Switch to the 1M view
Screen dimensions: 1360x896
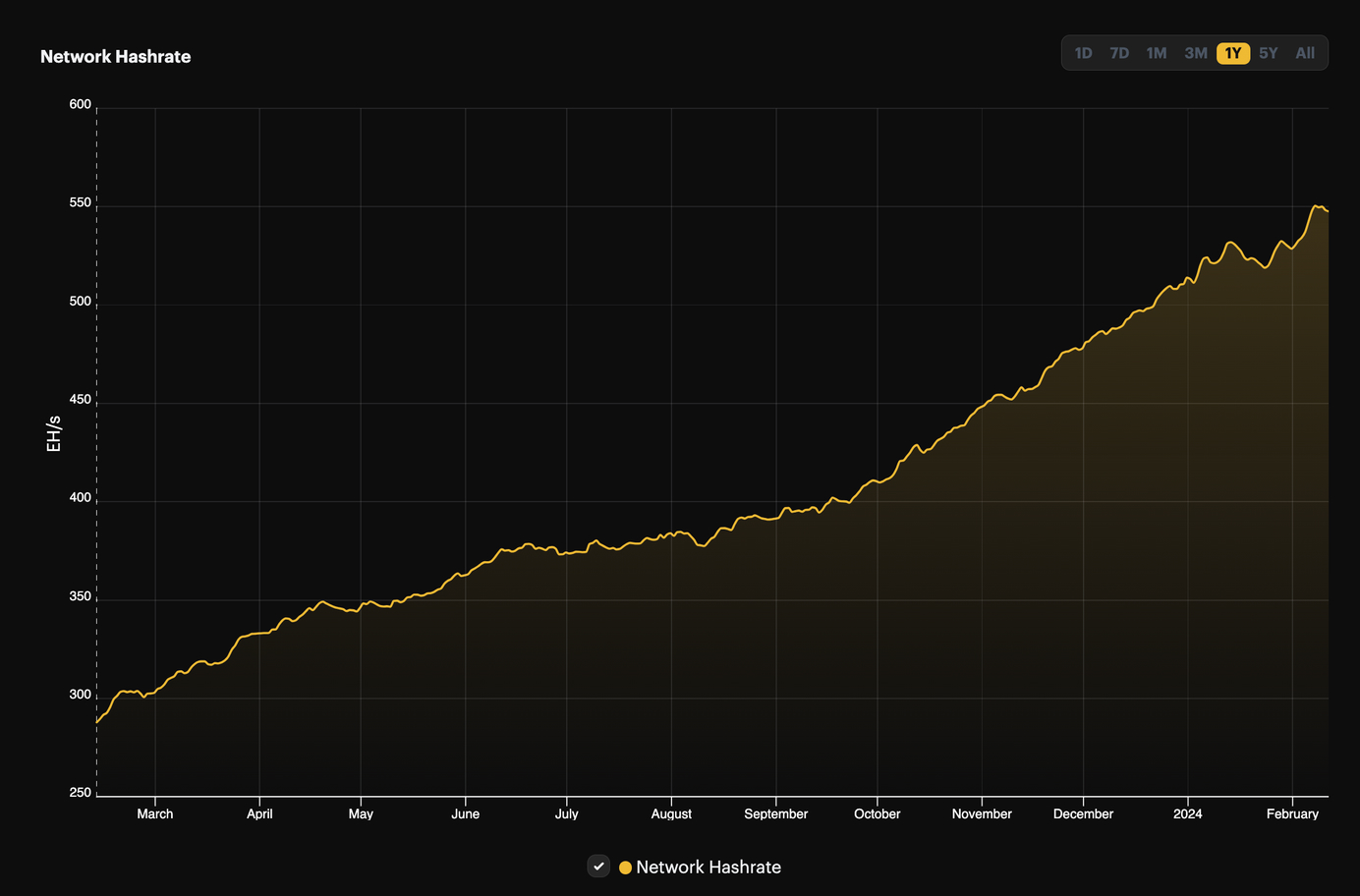tap(1157, 53)
